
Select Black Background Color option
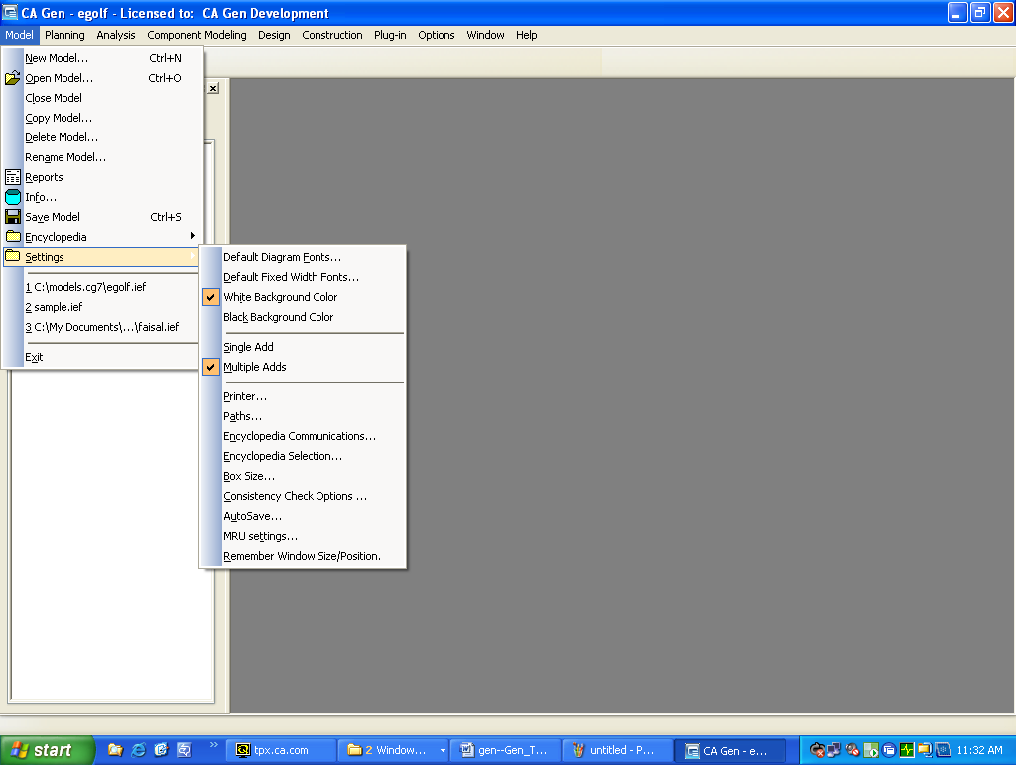pyautogui.click(x=278, y=317)
